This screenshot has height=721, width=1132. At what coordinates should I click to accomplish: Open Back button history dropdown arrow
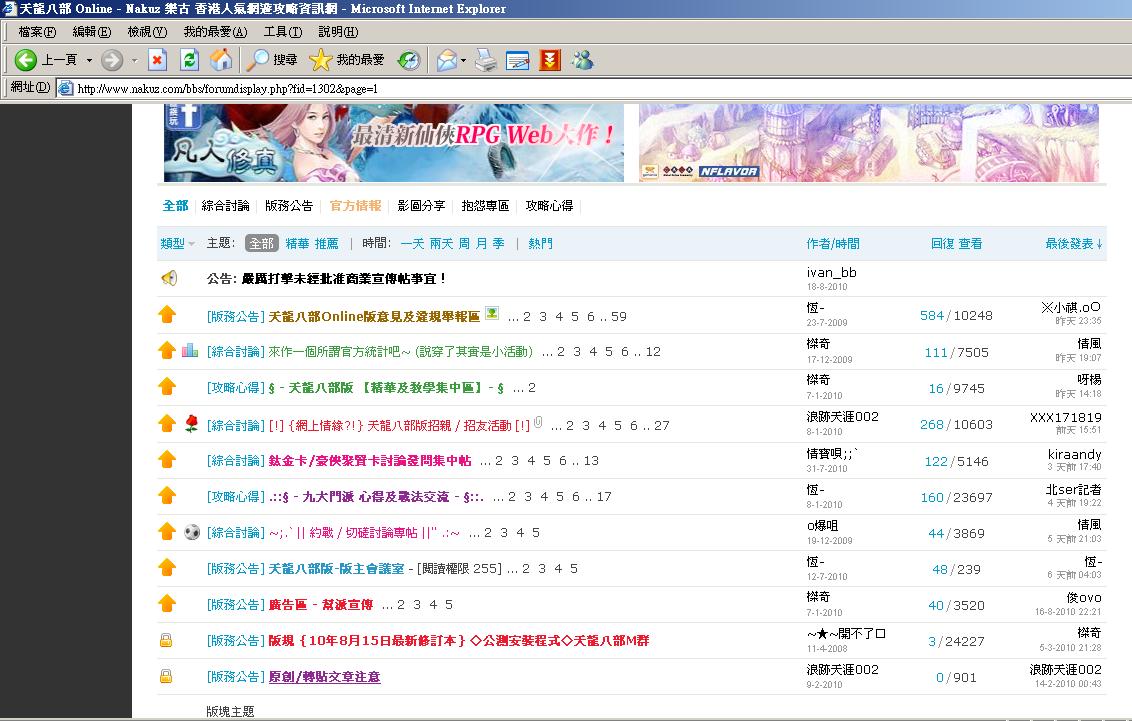[90, 60]
